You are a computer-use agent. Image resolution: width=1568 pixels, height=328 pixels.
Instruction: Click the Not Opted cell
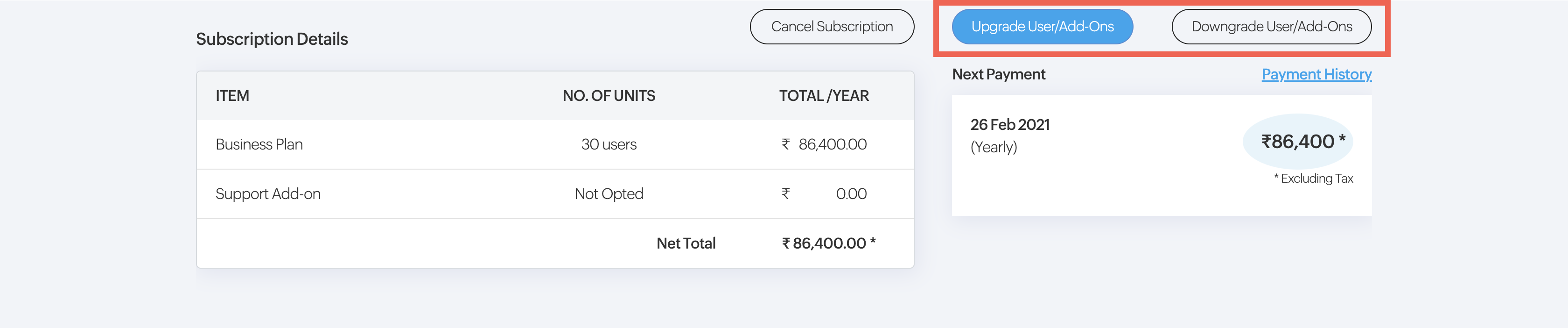coord(609,194)
